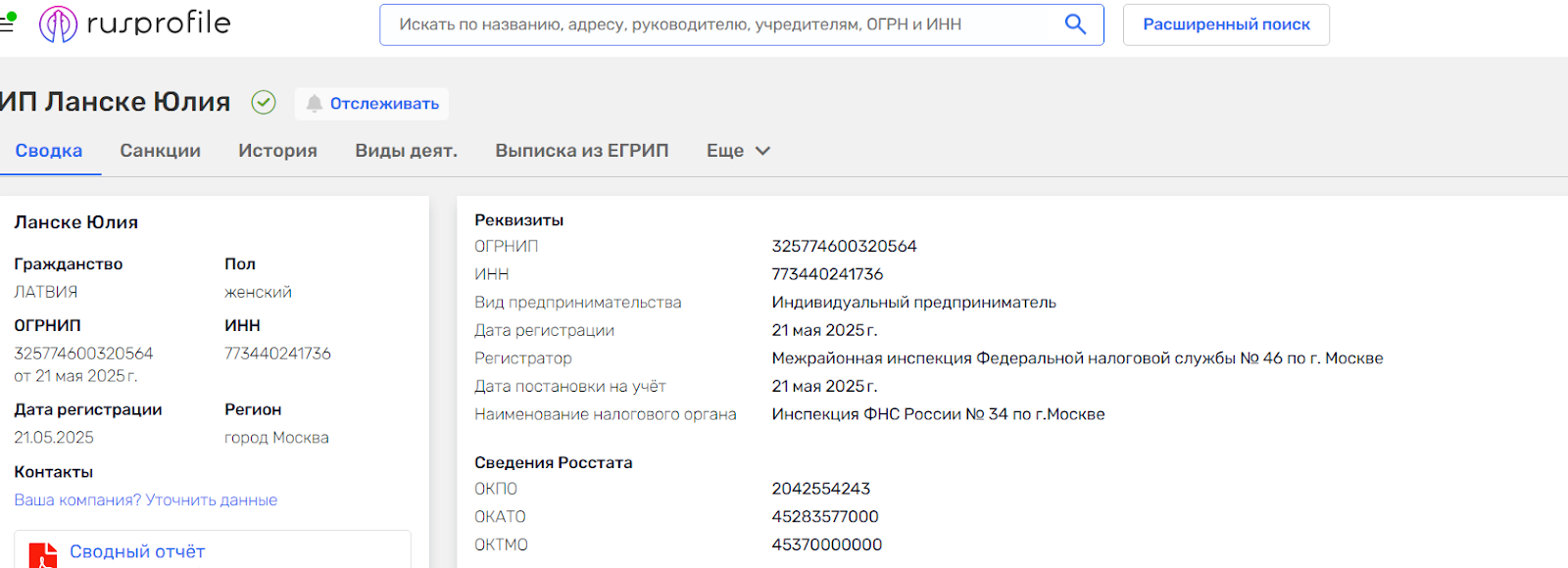
Task: Click the ИП Ланске Юлия page heading
Action: pos(116,102)
